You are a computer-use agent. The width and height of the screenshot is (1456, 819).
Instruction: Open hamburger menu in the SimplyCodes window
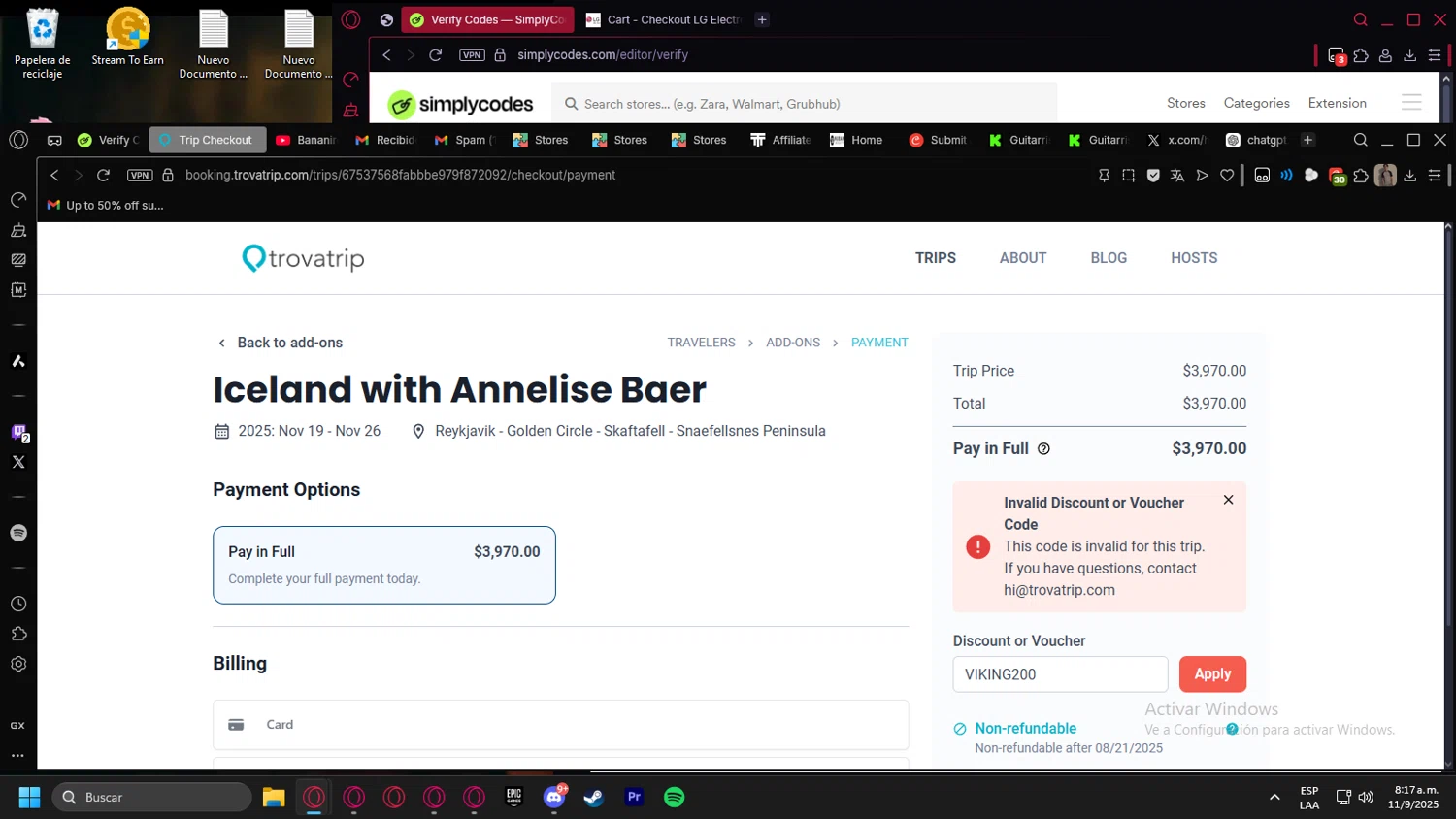[1411, 103]
